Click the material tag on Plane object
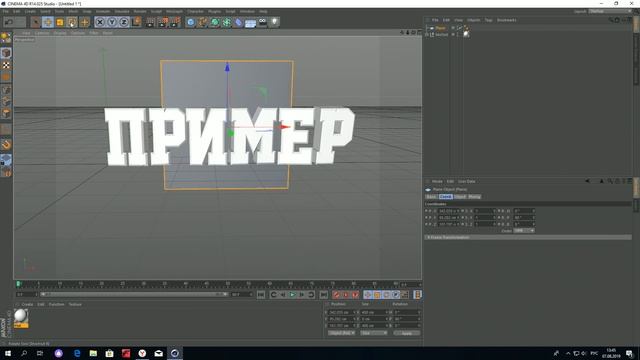This screenshot has height=360, width=640. pos(466,28)
